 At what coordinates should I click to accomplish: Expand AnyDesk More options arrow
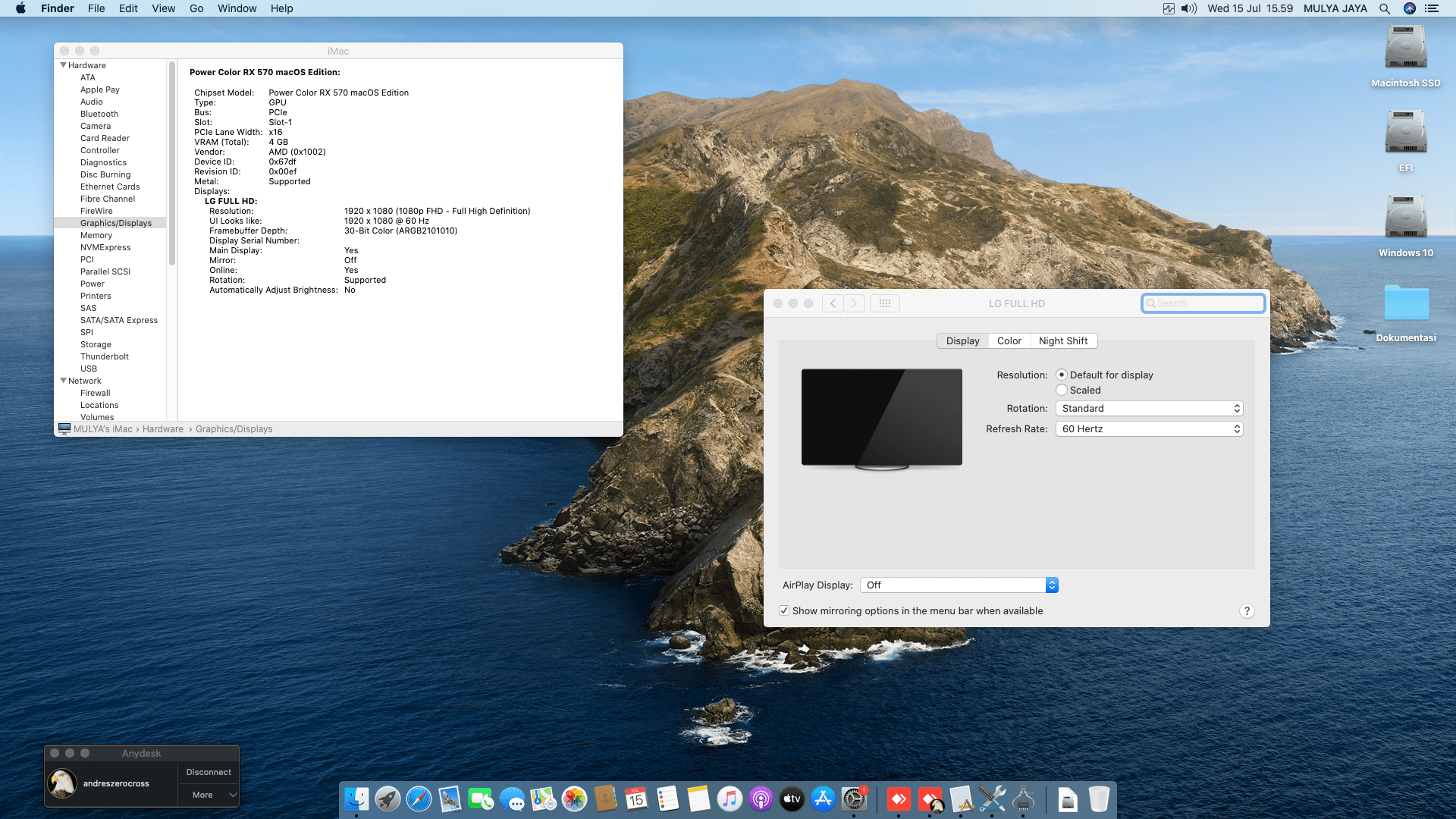point(233,795)
